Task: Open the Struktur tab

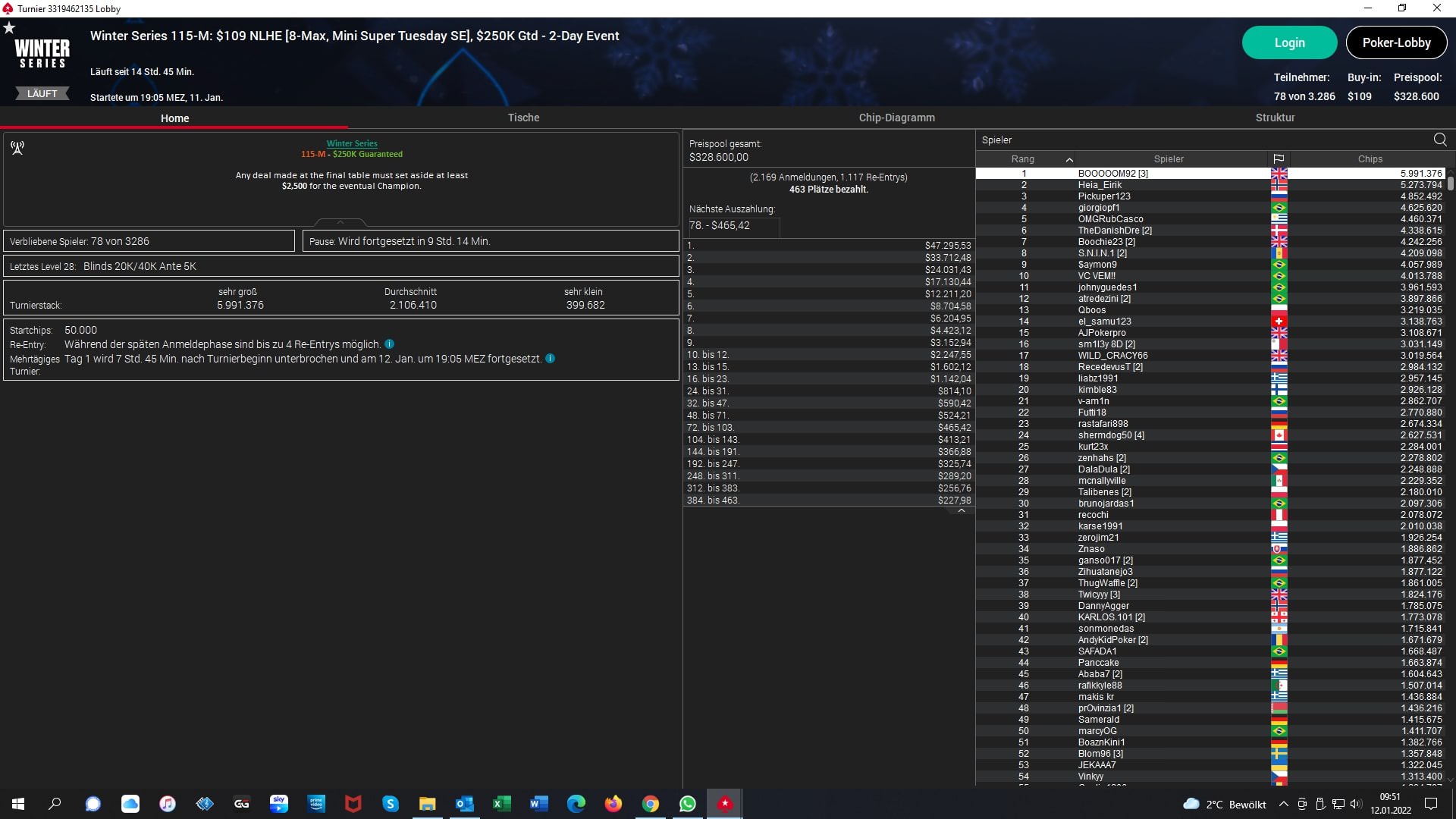Action: click(x=1275, y=118)
